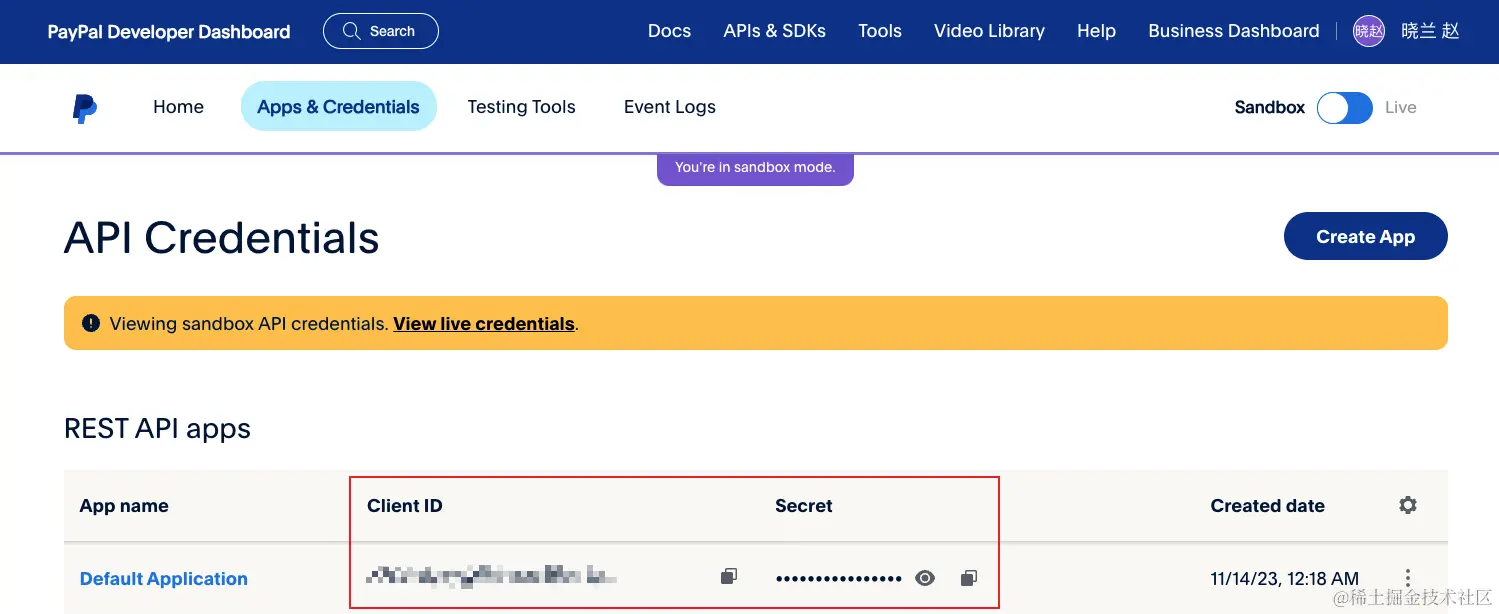The width and height of the screenshot is (1499, 614).
Task: Click the user avatar in the header
Action: tap(1369, 31)
